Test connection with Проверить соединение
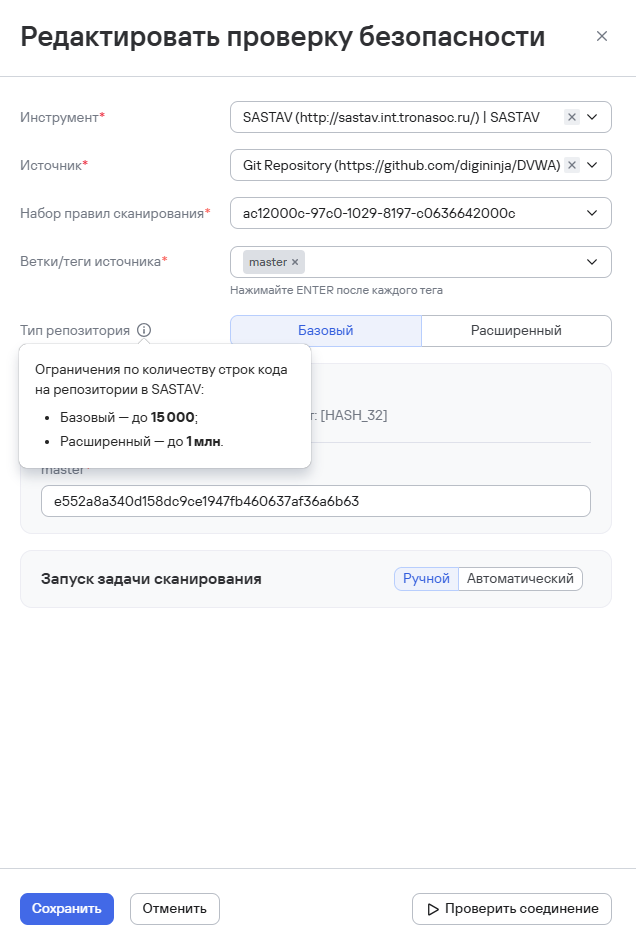This screenshot has width=636, height=946. pyautogui.click(x=511, y=909)
